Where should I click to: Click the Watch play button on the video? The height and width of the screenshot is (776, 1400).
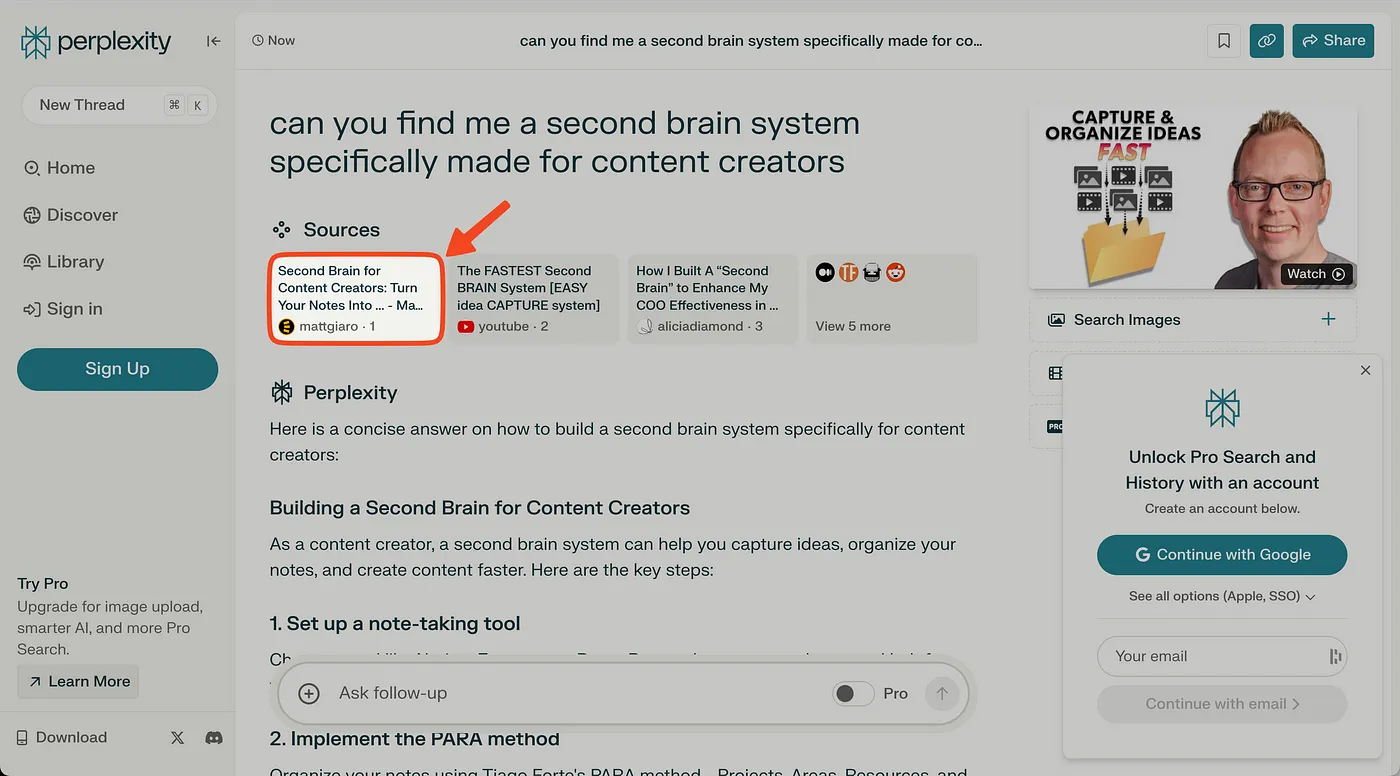(1318, 274)
